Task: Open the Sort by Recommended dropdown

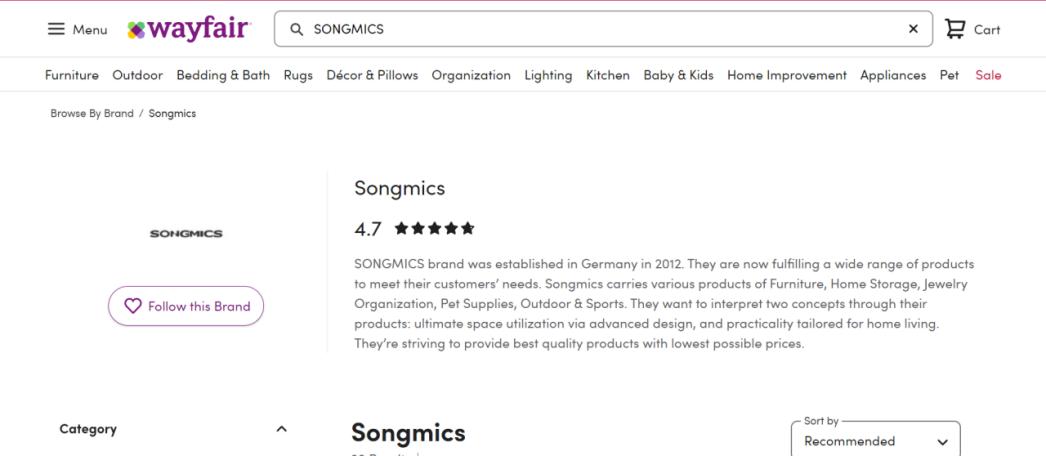Action: [x=875, y=441]
